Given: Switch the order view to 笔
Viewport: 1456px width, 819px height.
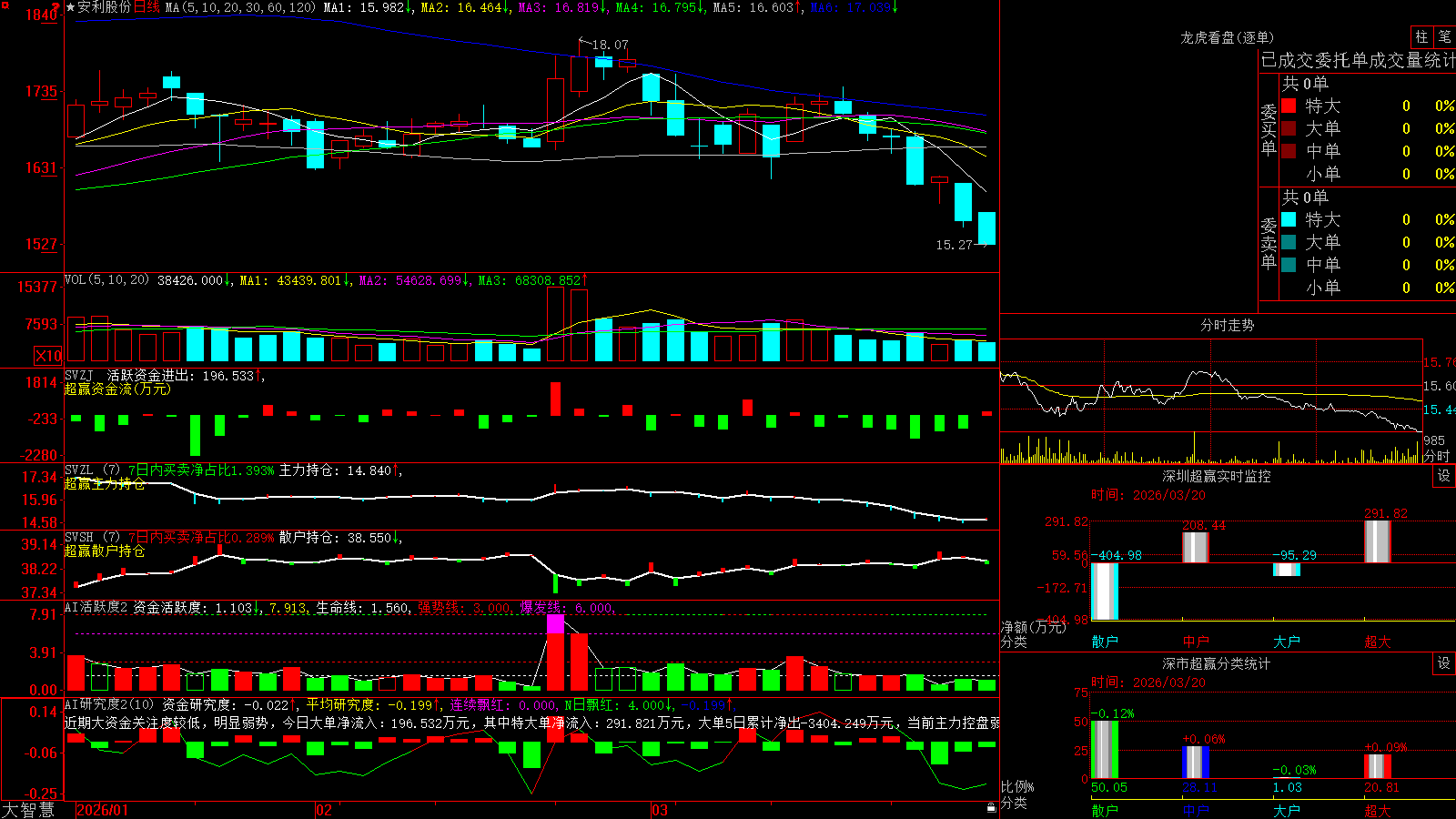Looking at the screenshot, I should [x=1444, y=36].
